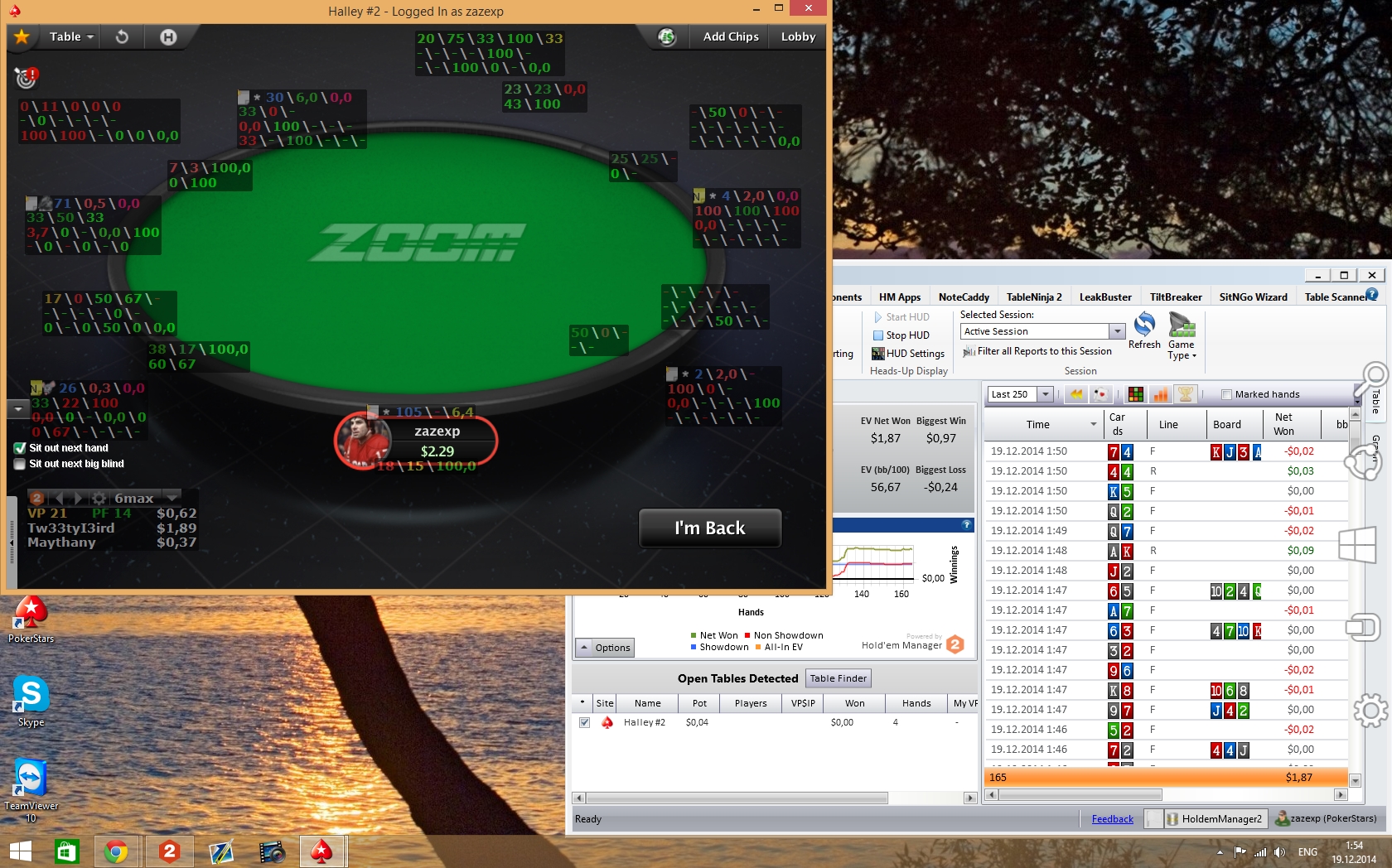Click the playing cards report icon
This screenshot has height=868, width=1392.
(x=1100, y=394)
